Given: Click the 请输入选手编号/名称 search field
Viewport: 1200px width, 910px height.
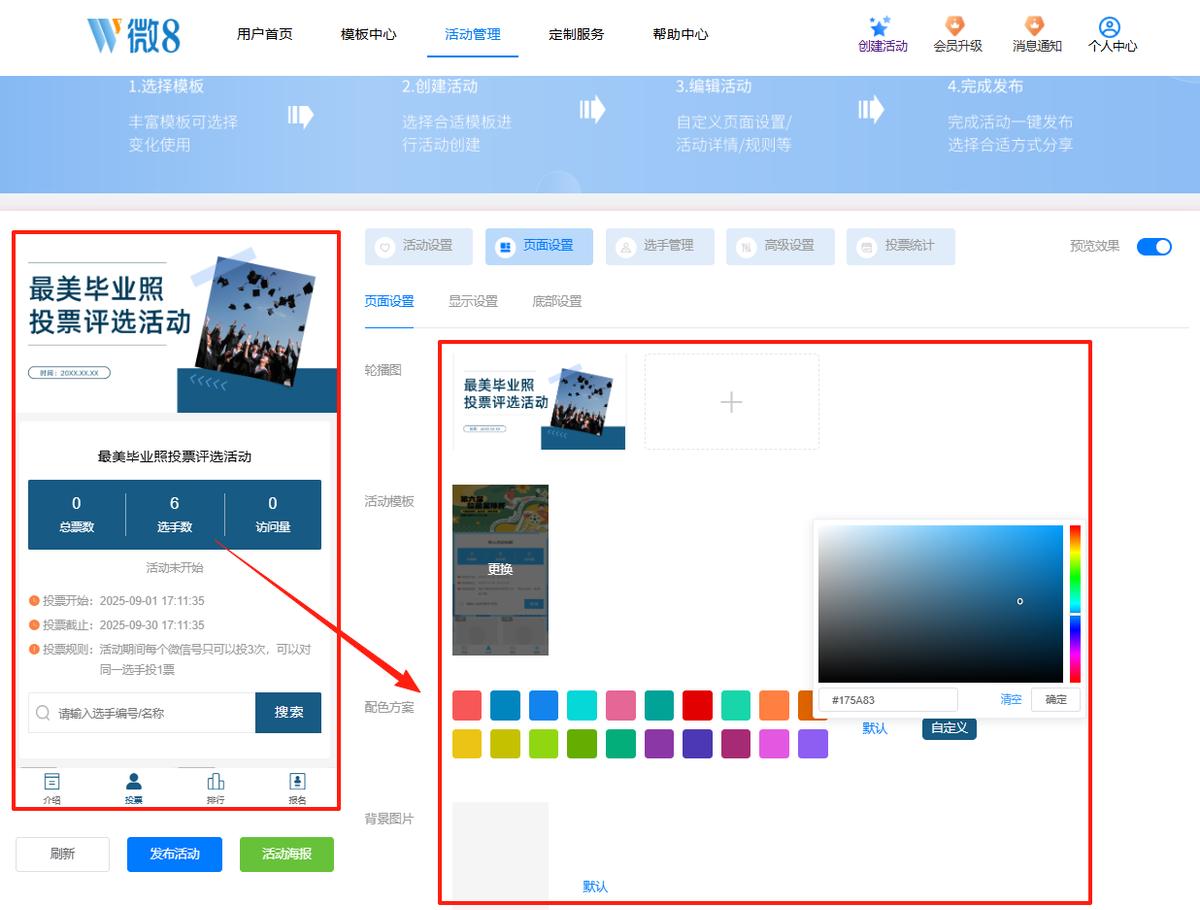Looking at the screenshot, I should (x=142, y=713).
